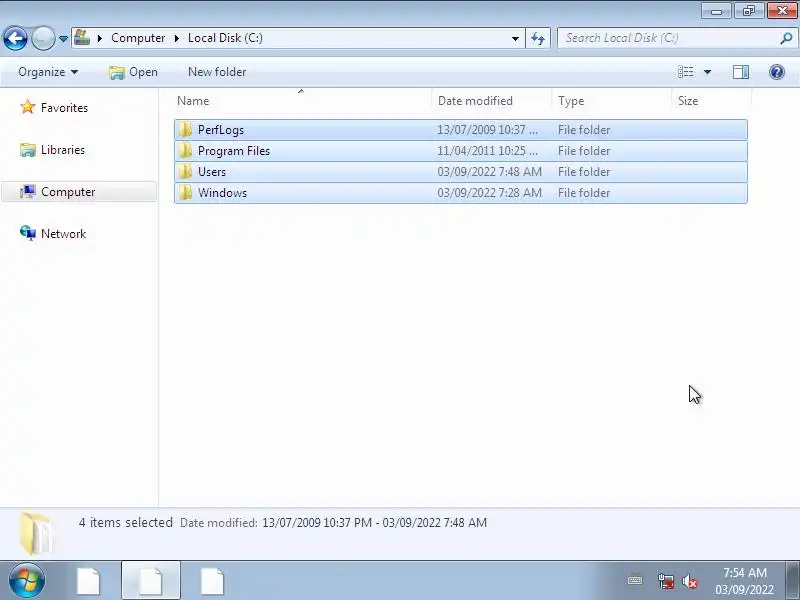
Task: Click date 03/09/2022 7:28 AM of Windows
Action: tap(489, 193)
